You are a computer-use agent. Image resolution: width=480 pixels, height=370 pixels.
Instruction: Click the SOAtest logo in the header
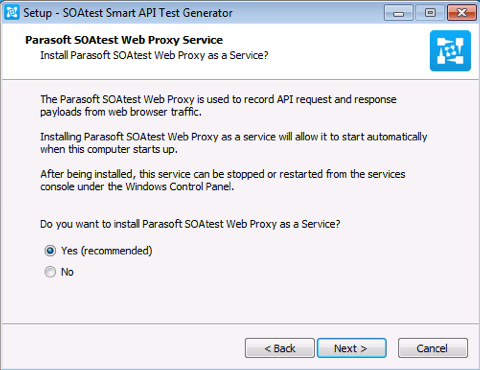(x=450, y=51)
